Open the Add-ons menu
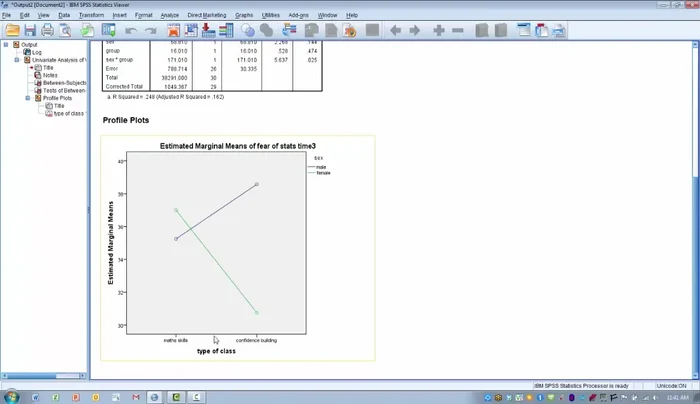Screen dimensions: 700x404 pos(298,15)
